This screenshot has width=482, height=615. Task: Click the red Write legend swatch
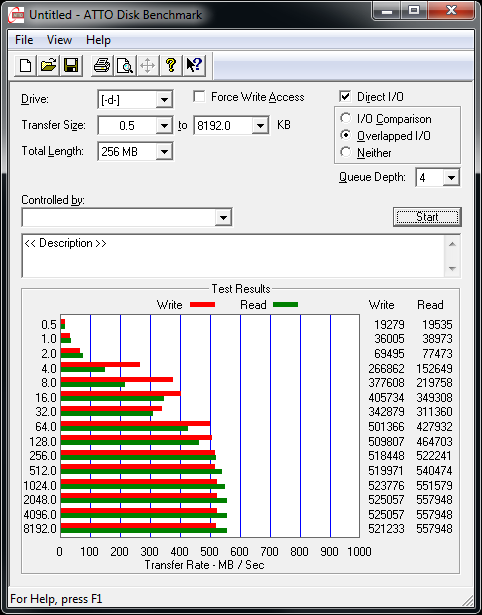pyautogui.click(x=202, y=304)
